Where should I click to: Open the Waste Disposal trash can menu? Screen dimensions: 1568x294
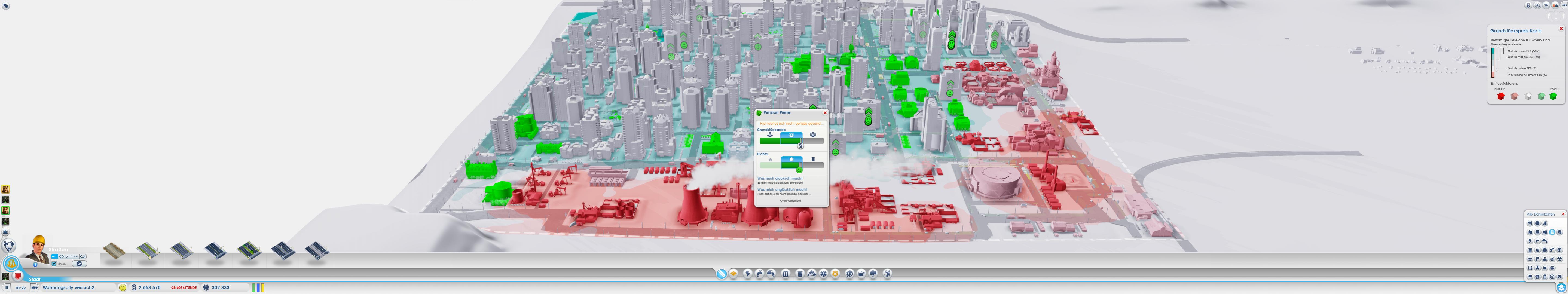tap(800, 274)
